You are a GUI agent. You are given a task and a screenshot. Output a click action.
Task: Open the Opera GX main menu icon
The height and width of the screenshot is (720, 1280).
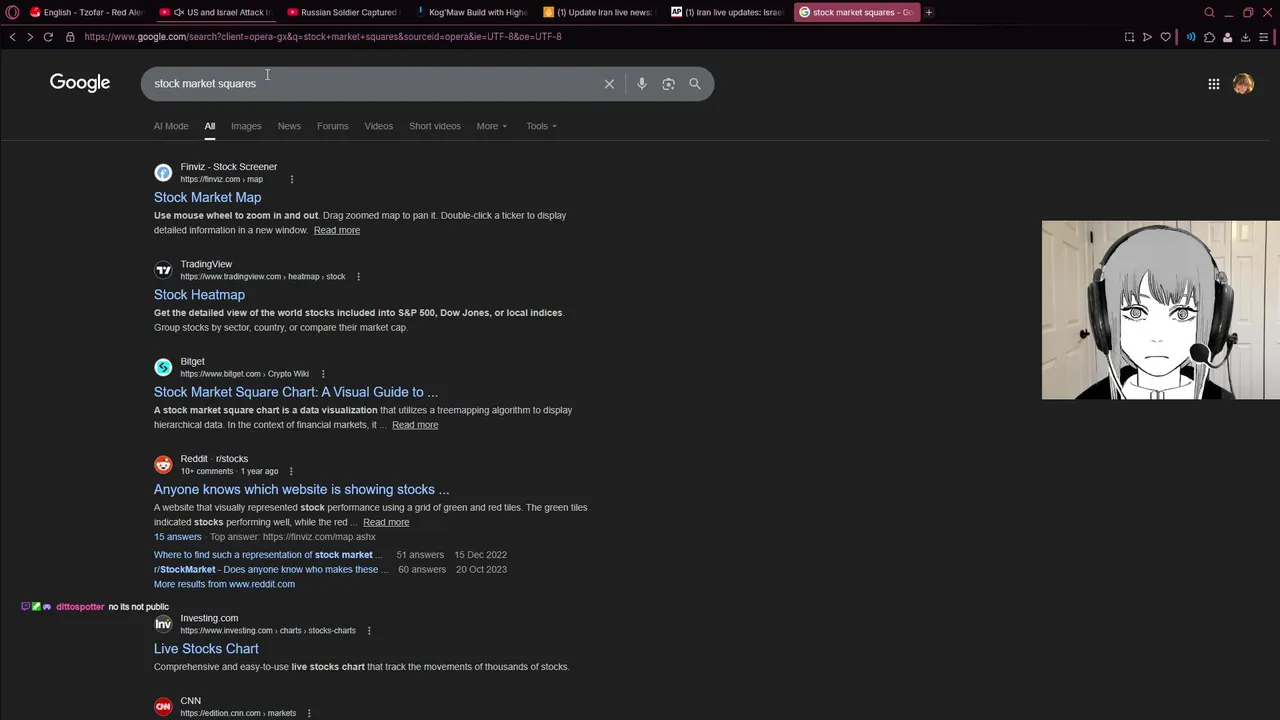tap(12, 12)
